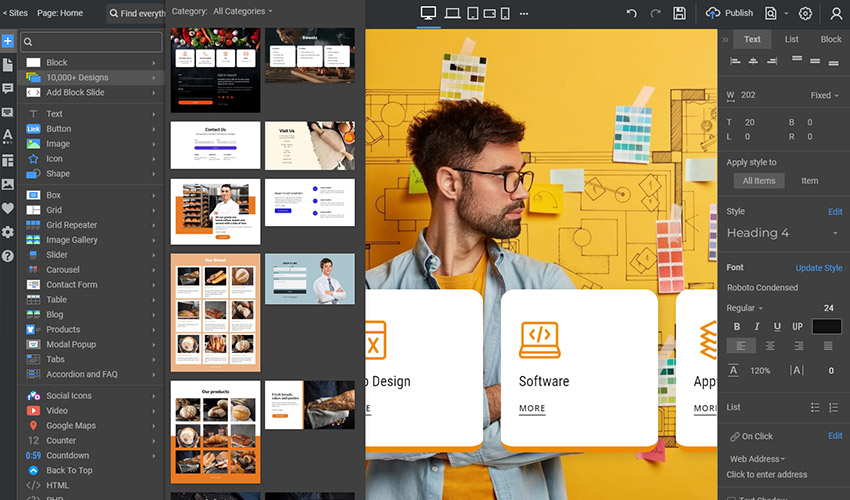
Task: Click the Find everything search box
Action: (x=137, y=13)
